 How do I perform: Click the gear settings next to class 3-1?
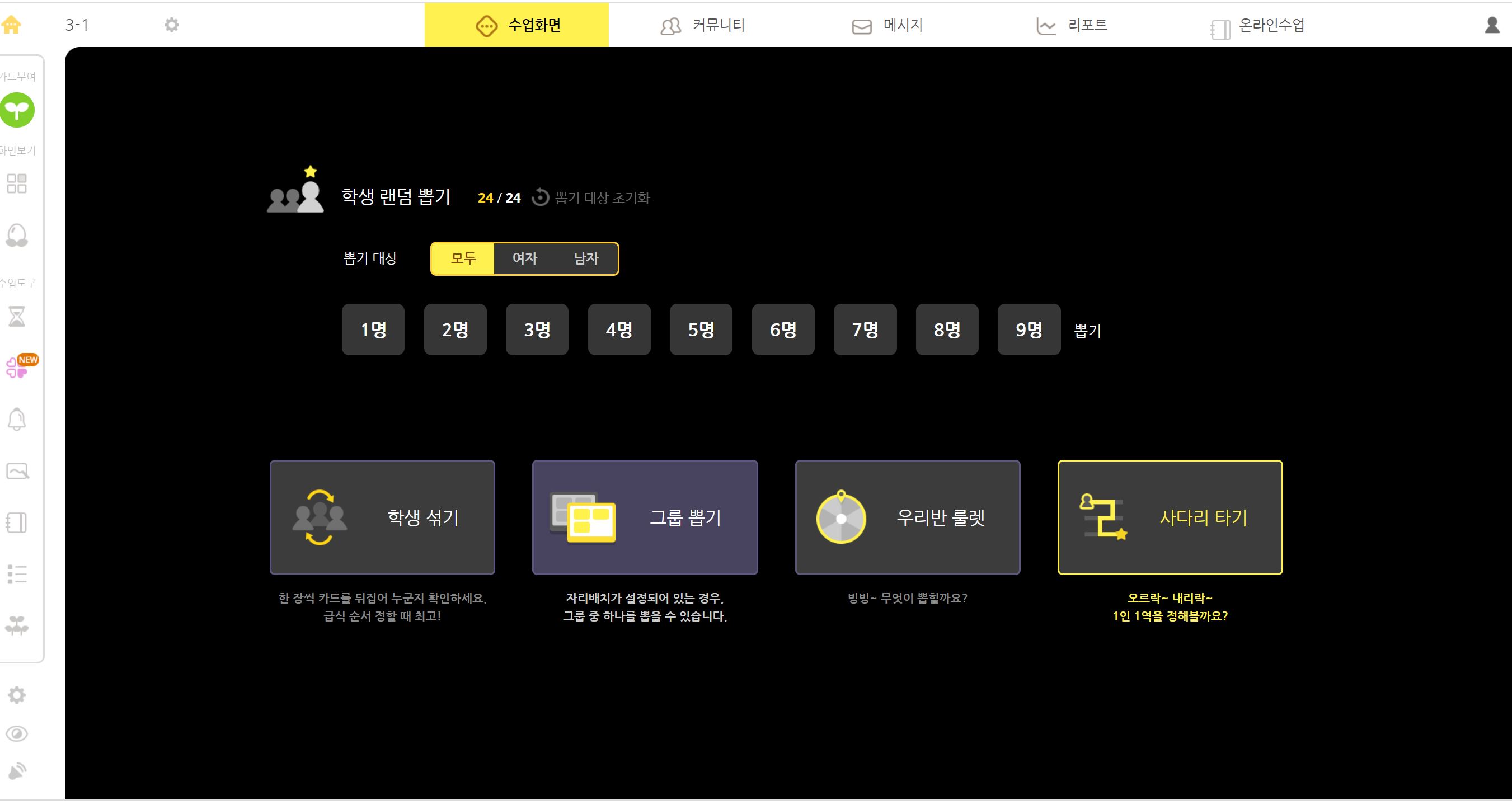tap(171, 25)
